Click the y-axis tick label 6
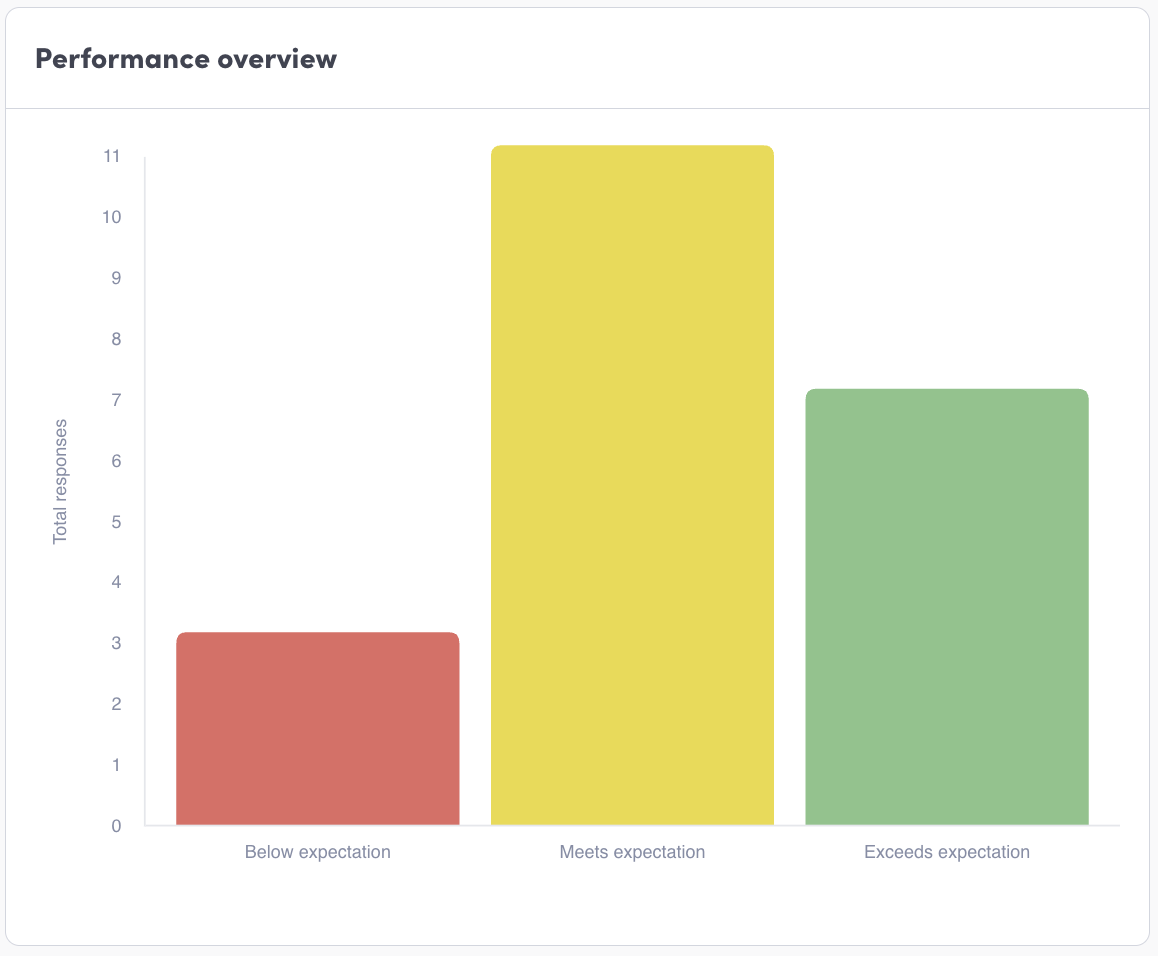Image resolution: width=1158 pixels, height=956 pixels. click(x=115, y=461)
